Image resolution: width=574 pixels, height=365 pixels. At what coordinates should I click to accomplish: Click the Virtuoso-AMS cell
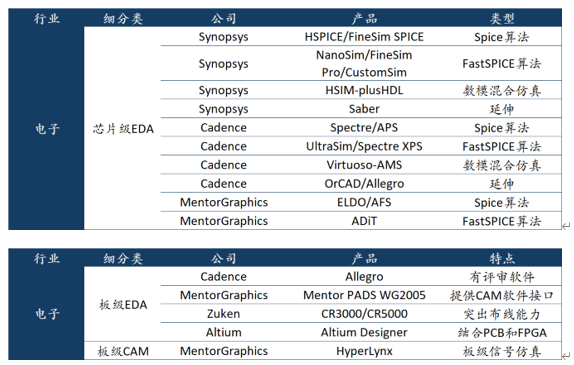364,165
